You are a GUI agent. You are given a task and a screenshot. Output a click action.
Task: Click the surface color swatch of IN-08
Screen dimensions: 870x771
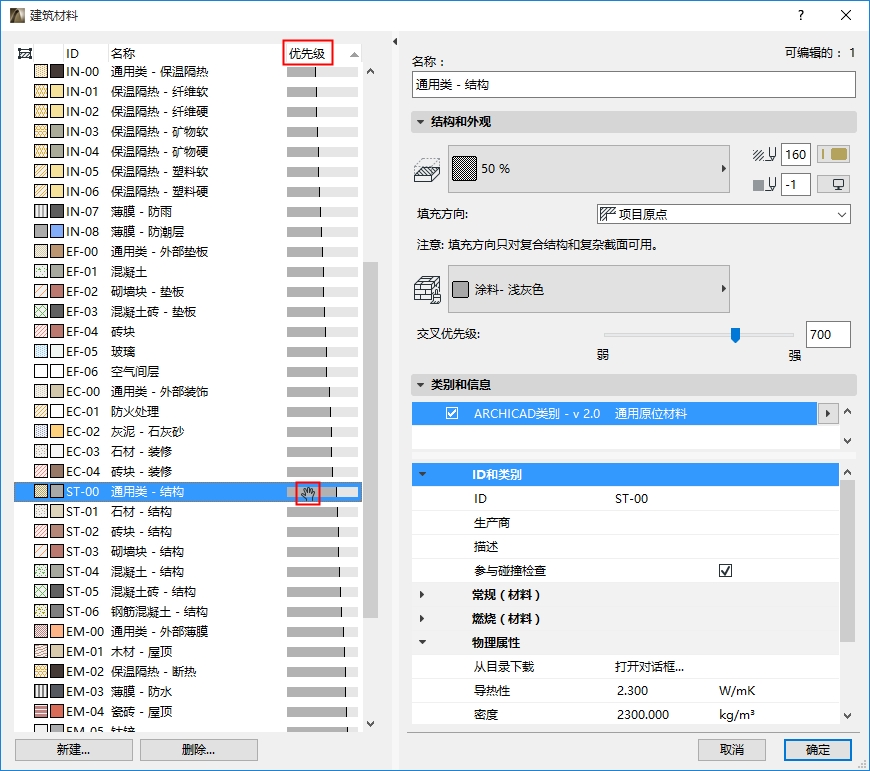pos(57,231)
